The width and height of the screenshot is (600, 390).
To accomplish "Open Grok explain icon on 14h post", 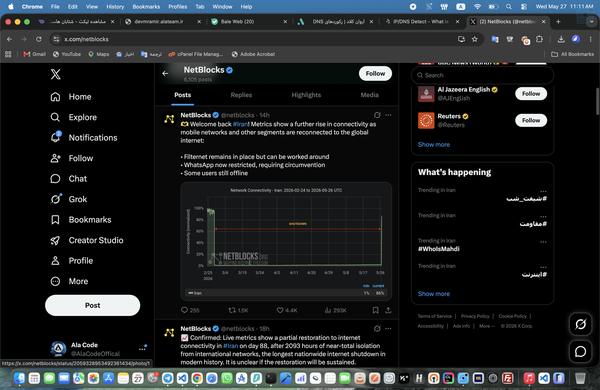I will point(377,115).
